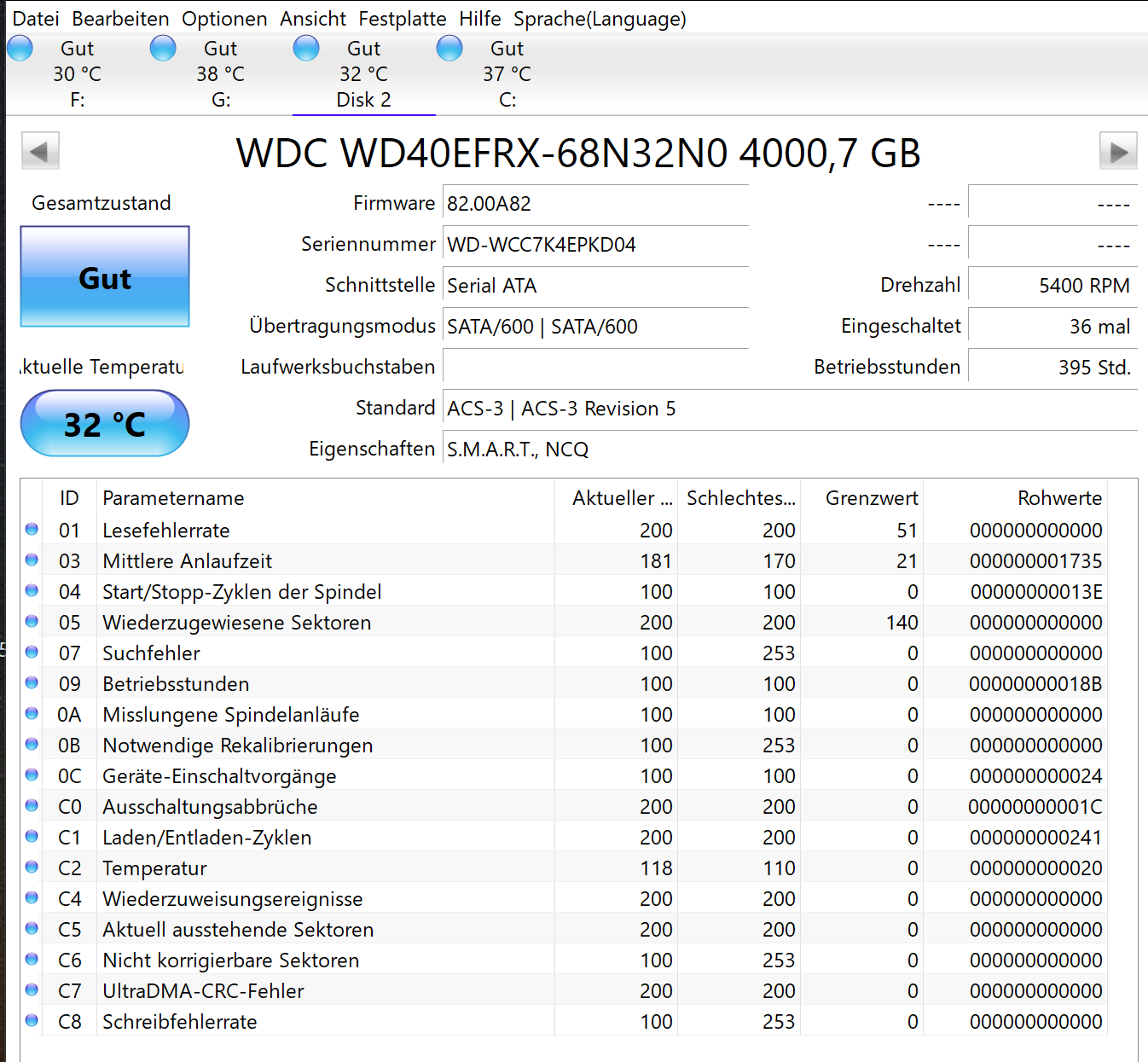Click status dot for Geräte-Einschaltvorgänge row
1148x1062 pixels.
32,775
